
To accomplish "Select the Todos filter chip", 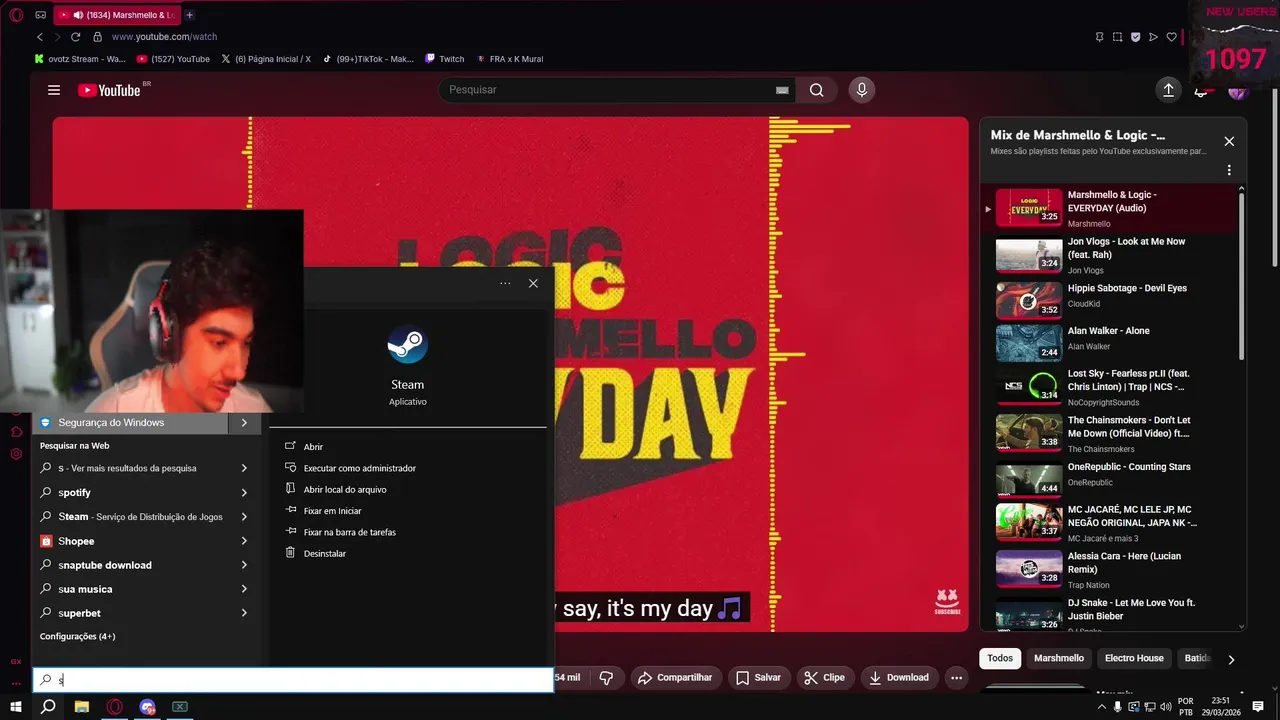I will pyautogui.click(x=1000, y=658).
